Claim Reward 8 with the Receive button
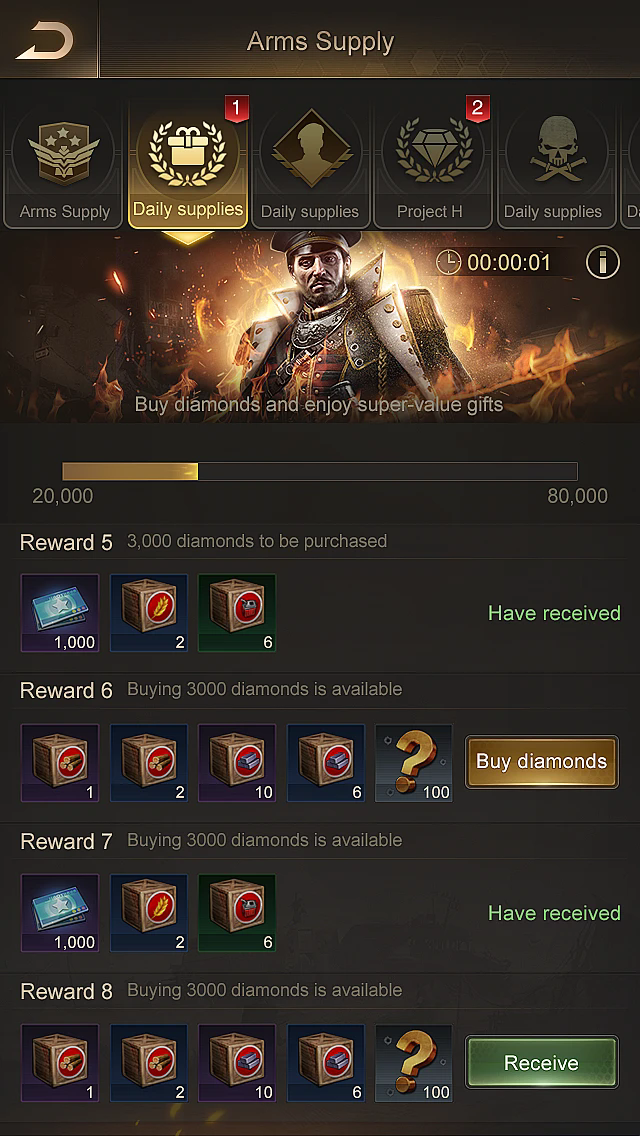This screenshot has height=1136, width=640. point(541,1063)
